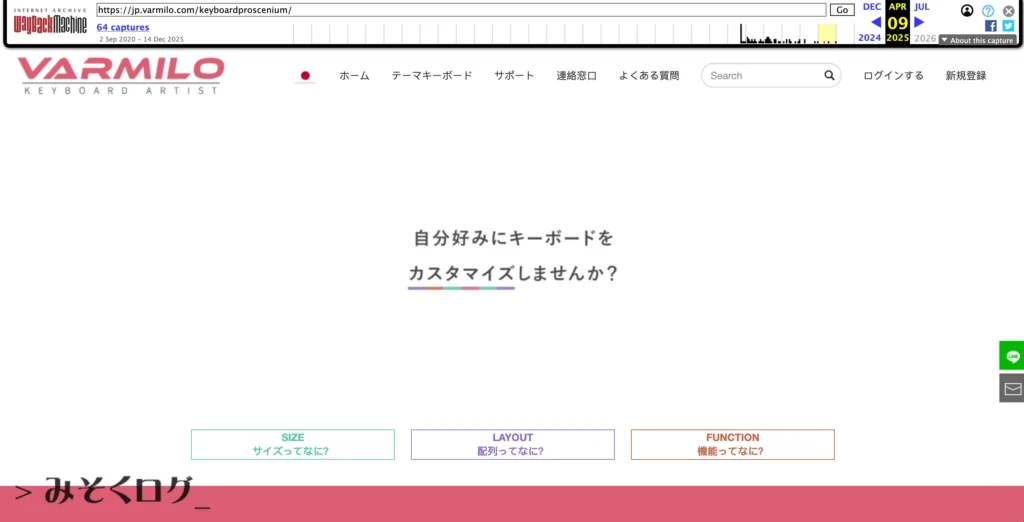Click the SIZE サイズってなに? button

(292, 445)
